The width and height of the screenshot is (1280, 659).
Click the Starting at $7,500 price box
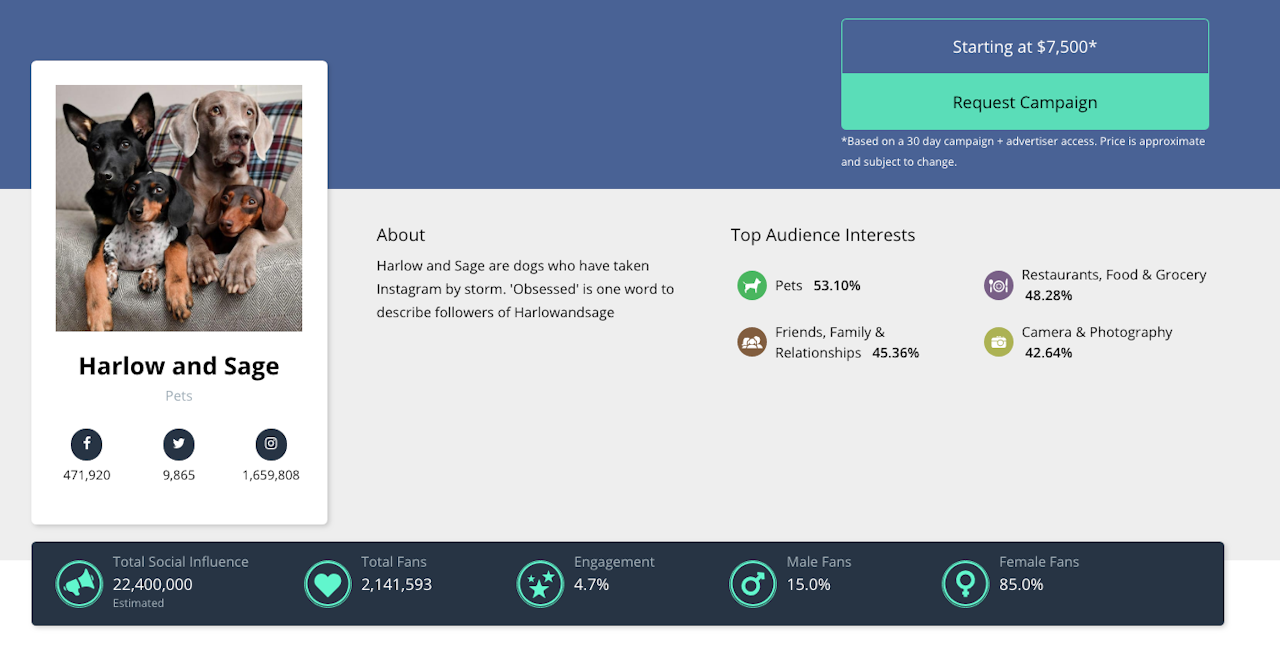point(1025,47)
